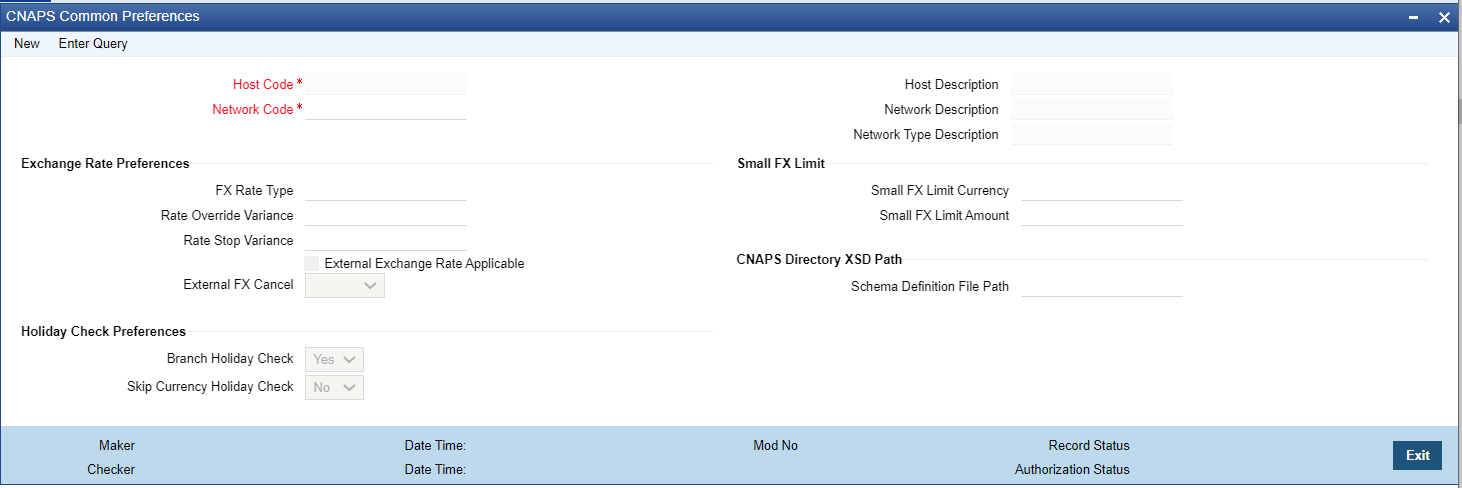Click the Maker label in footer
This screenshot has width=1462, height=488.
pos(117,445)
